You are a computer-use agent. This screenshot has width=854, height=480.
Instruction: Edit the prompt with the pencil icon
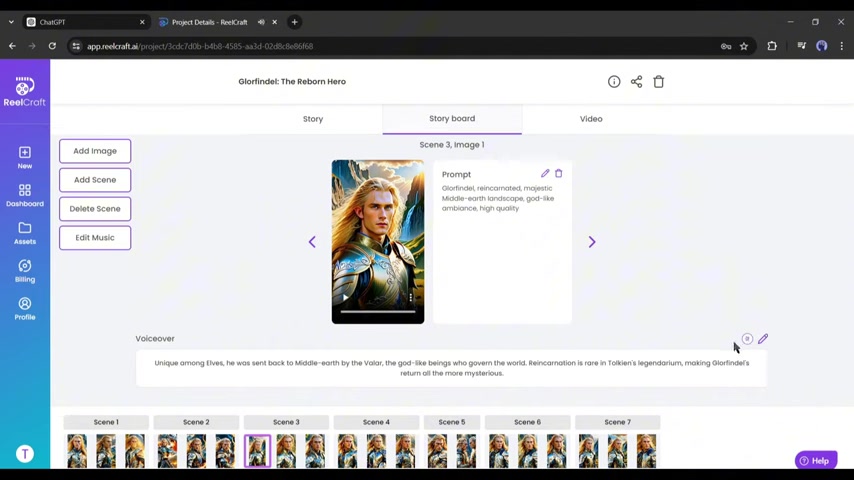[x=545, y=173]
